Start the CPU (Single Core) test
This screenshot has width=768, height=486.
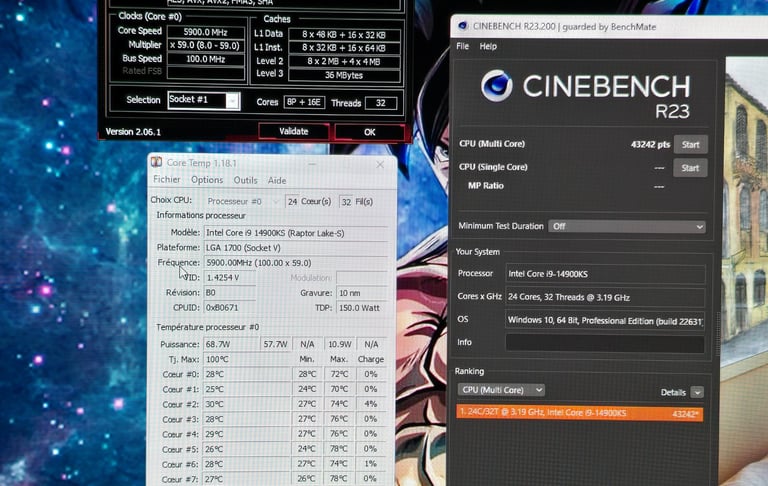tap(690, 168)
